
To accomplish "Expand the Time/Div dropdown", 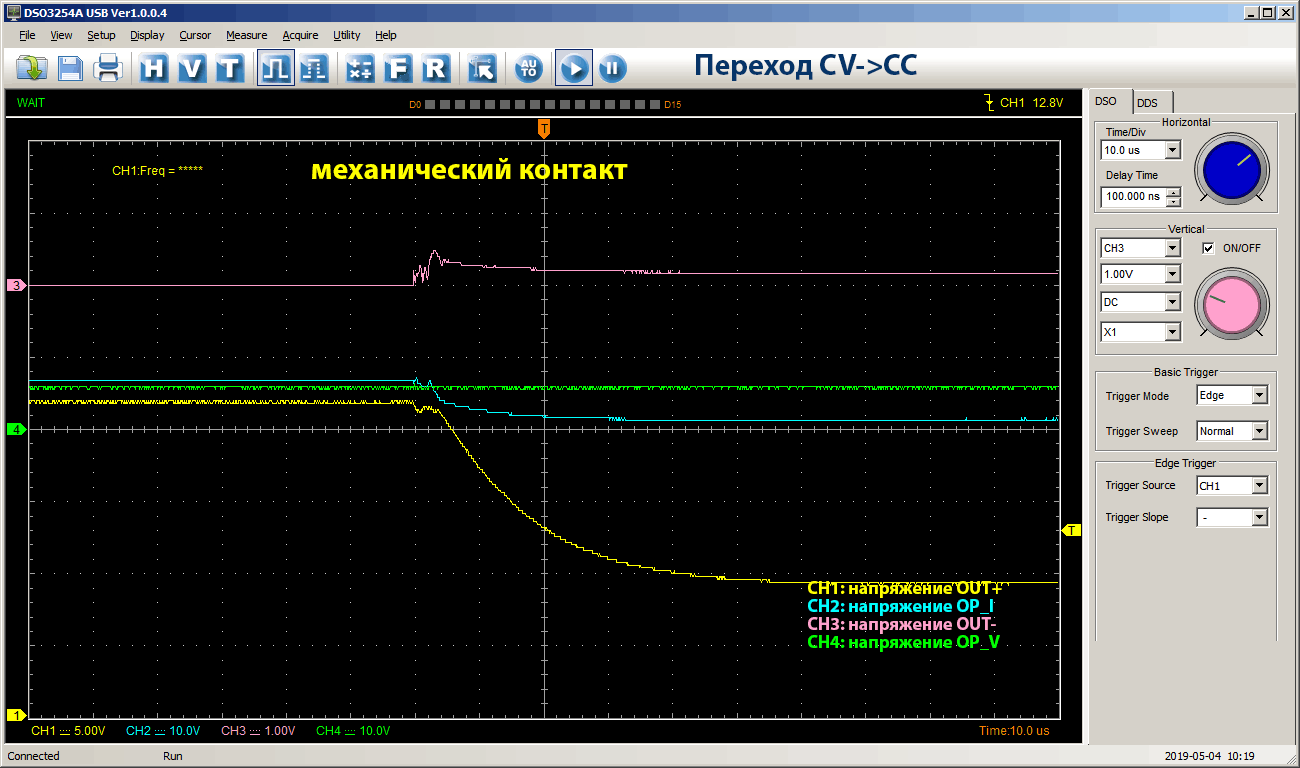I will 1173,150.
